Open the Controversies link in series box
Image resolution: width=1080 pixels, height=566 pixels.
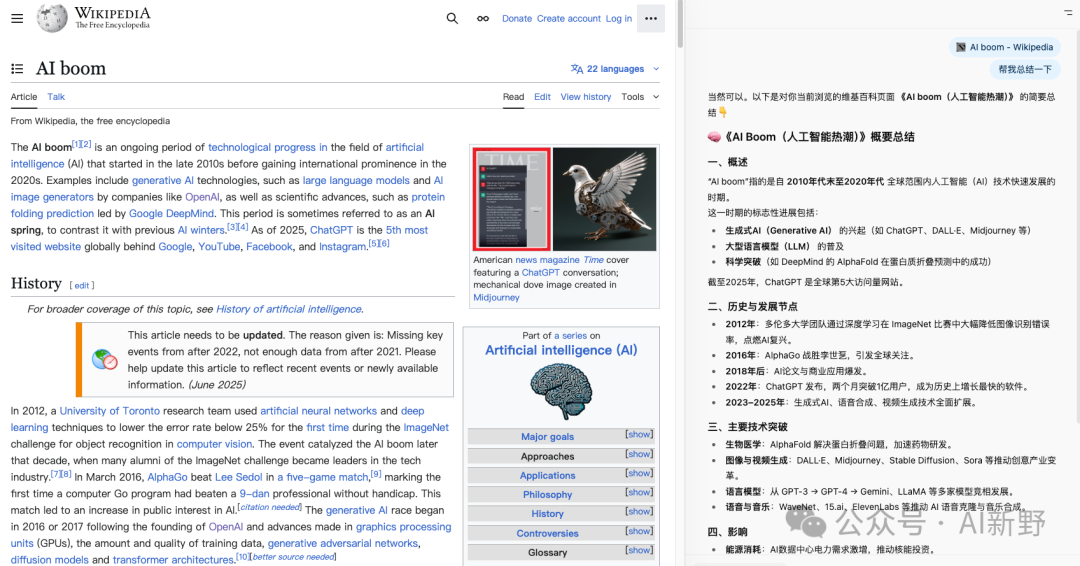547,533
